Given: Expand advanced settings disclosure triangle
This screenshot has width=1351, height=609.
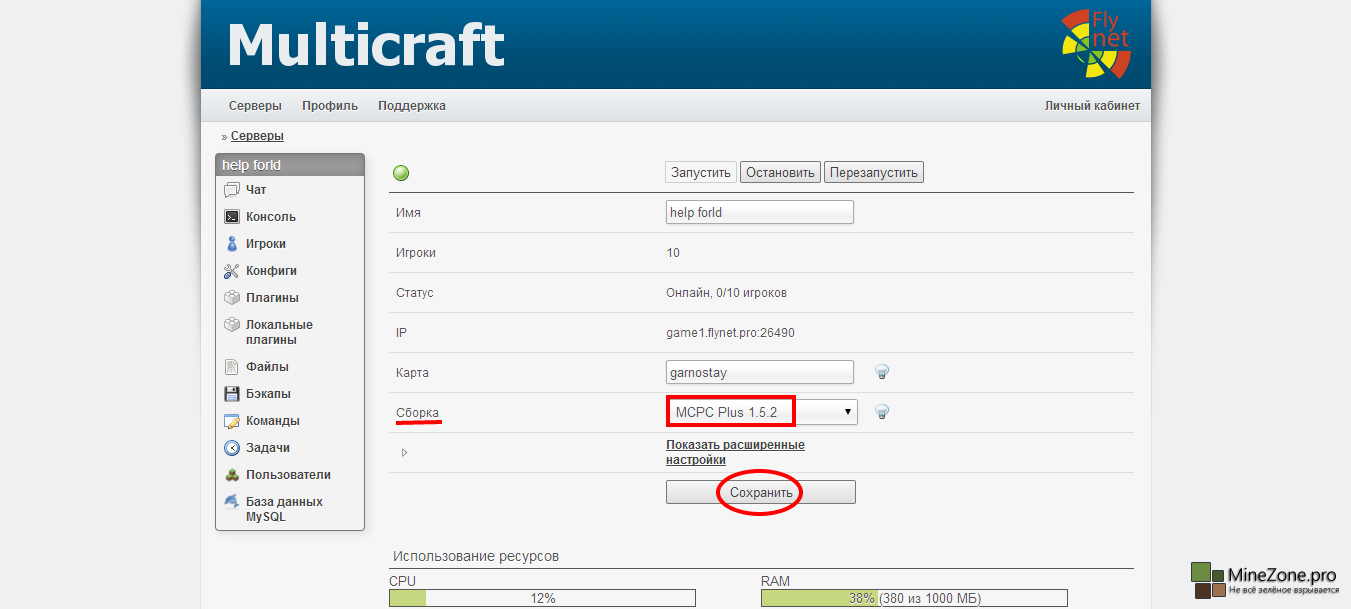Looking at the screenshot, I should 404,452.
